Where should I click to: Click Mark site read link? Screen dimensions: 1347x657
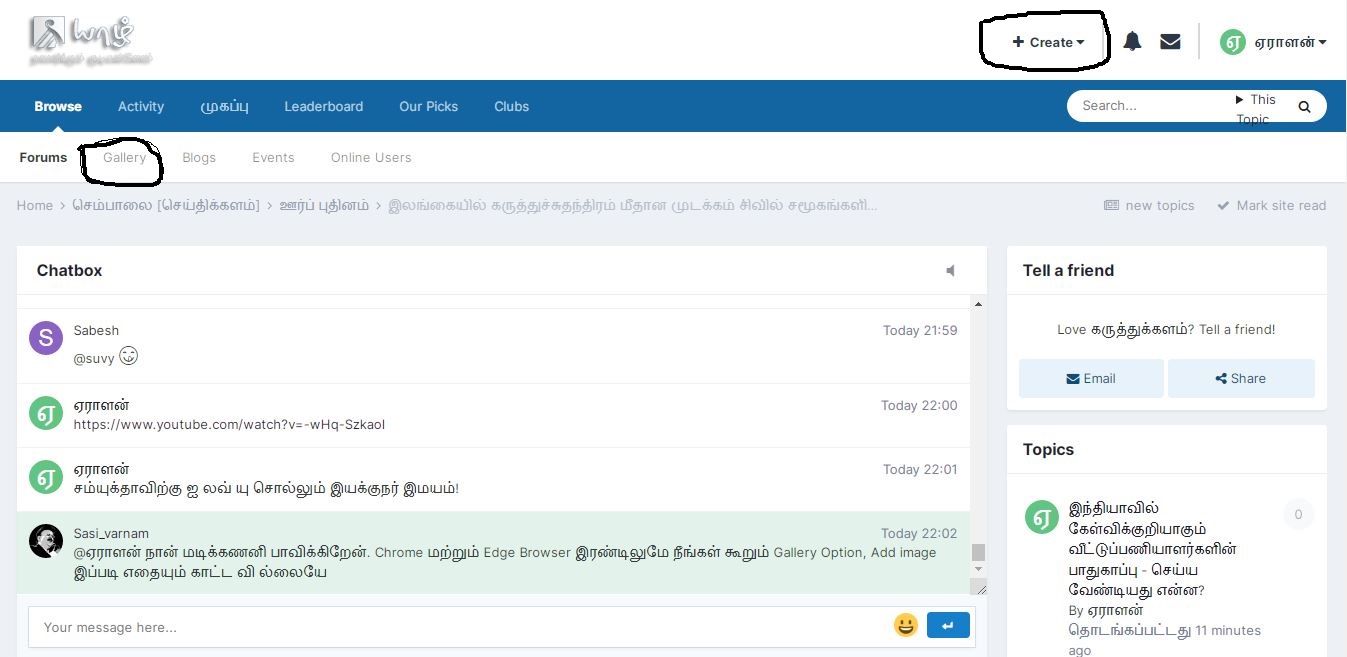coord(1272,205)
